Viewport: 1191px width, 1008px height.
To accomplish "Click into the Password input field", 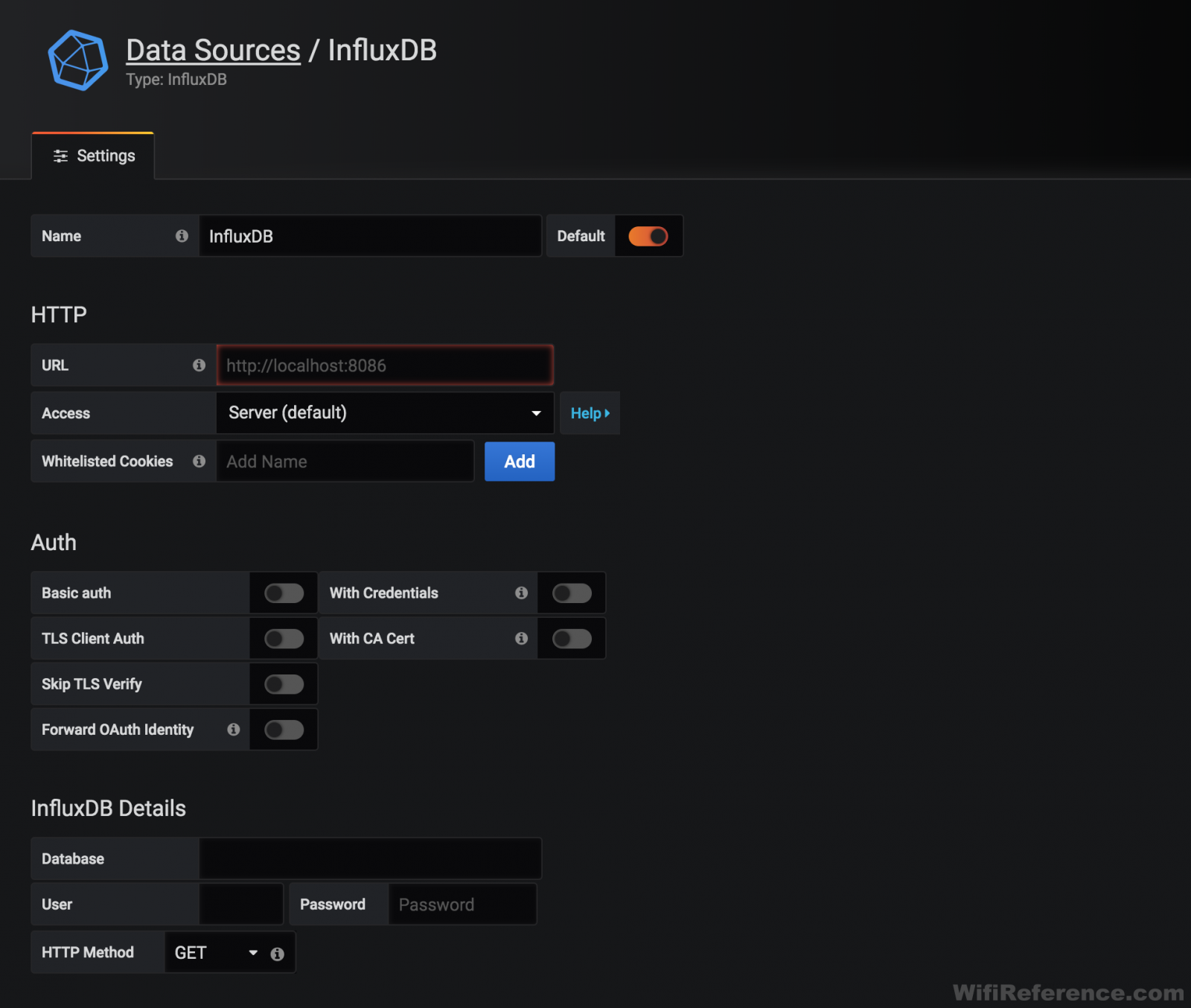I will click(x=462, y=904).
